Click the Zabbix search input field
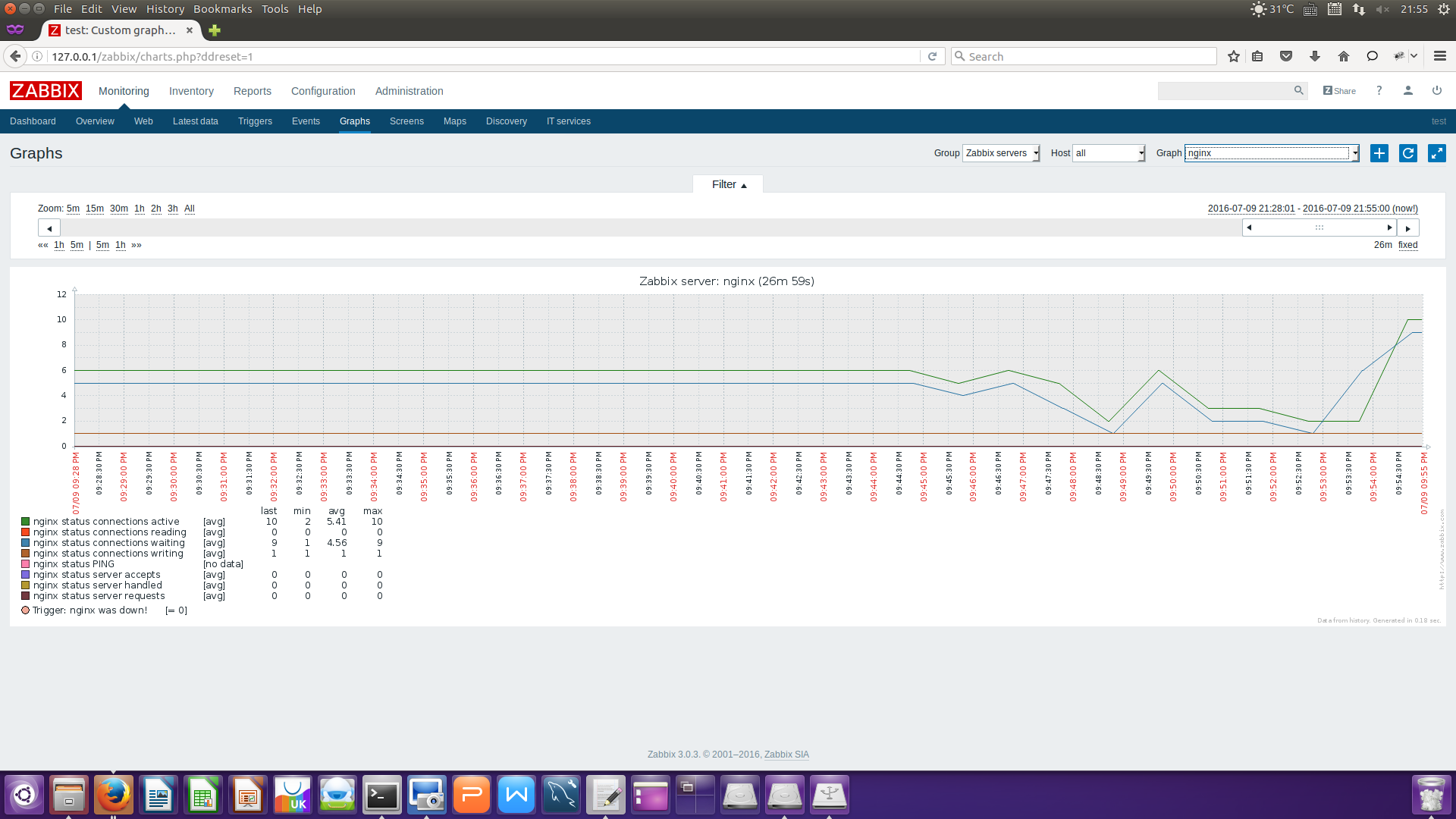The height and width of the screenshot is (819, 1456). click(x=1225, y=90)
